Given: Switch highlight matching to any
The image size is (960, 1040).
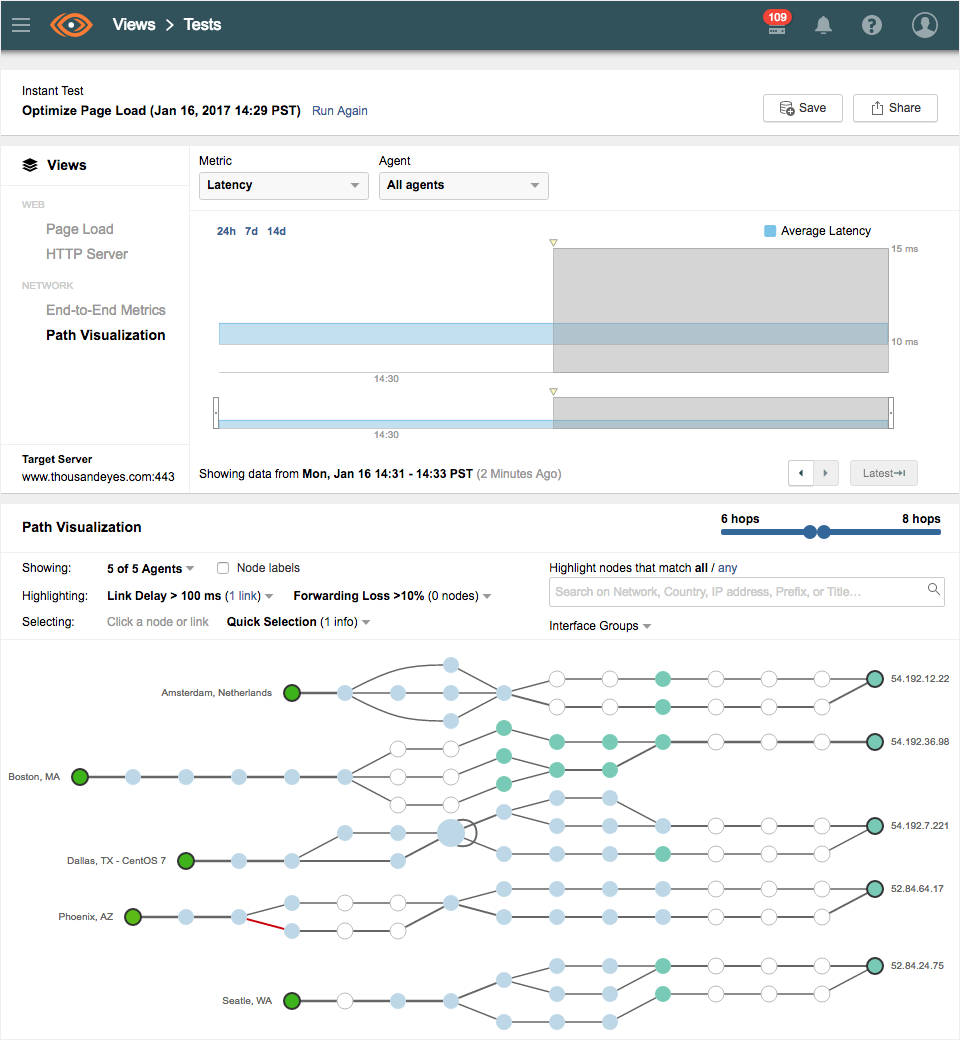Looking at the screenshot, I should click(x=727, y=568).
